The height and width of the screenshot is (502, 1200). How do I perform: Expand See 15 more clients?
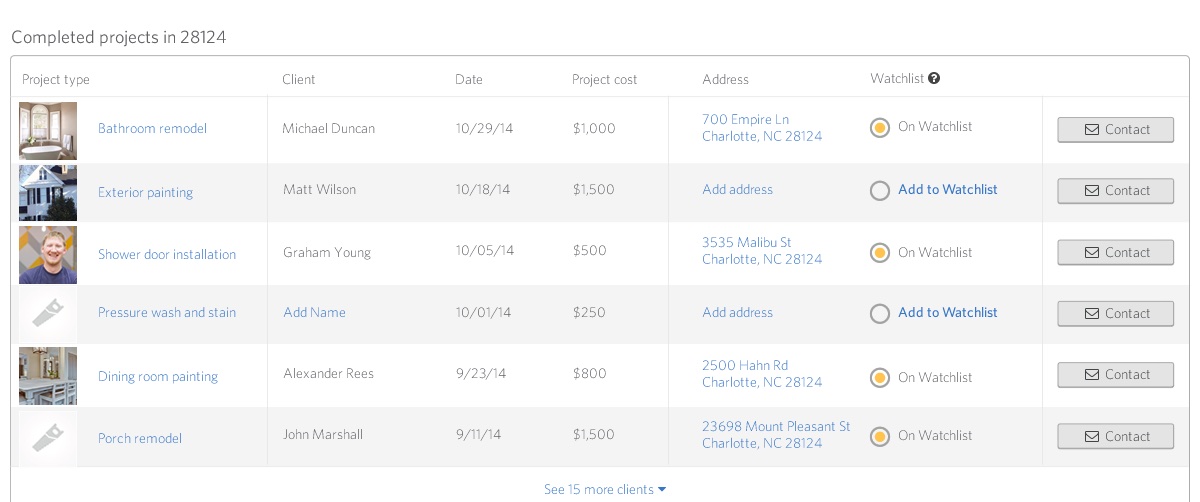coord(605,489)
